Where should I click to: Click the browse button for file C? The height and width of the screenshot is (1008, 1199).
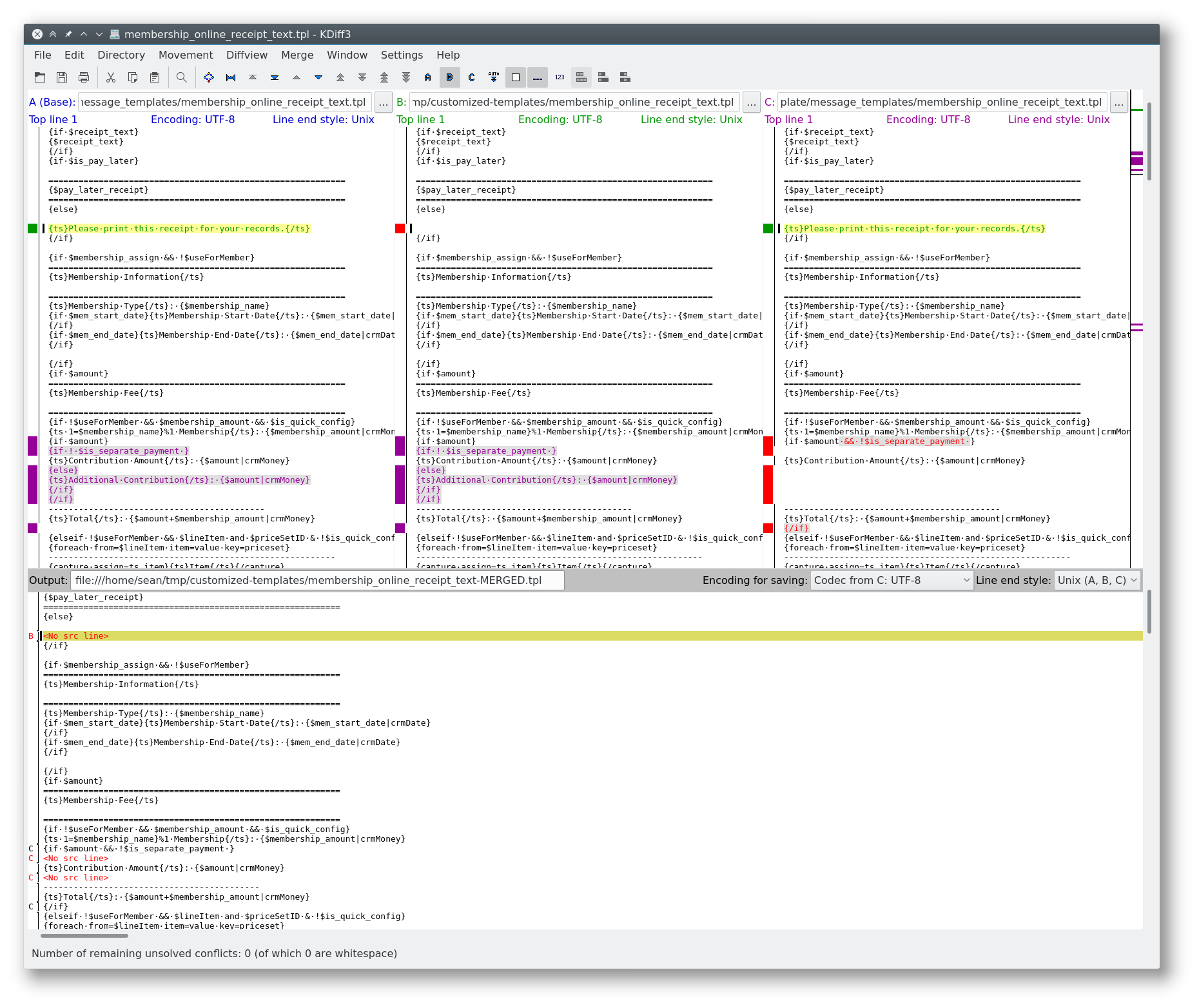tap(1119, 102)
